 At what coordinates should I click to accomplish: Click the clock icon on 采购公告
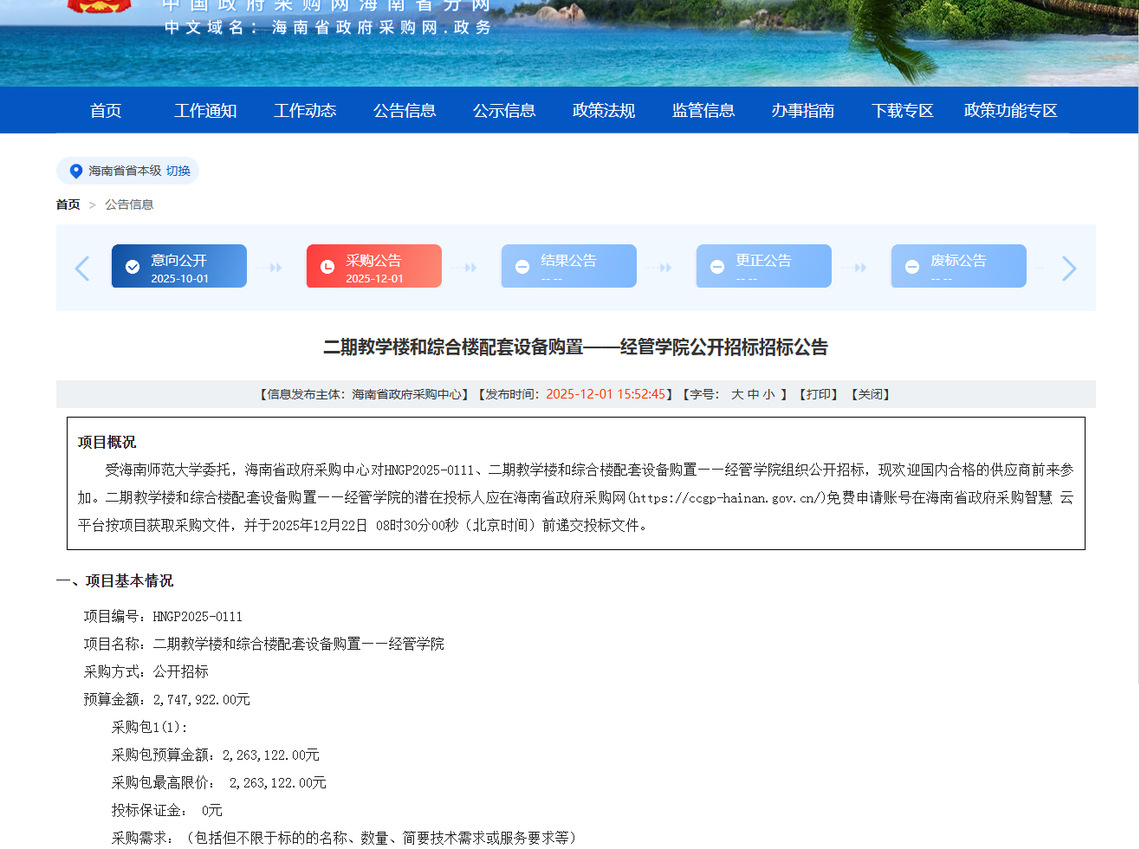(x=327, y=267)
